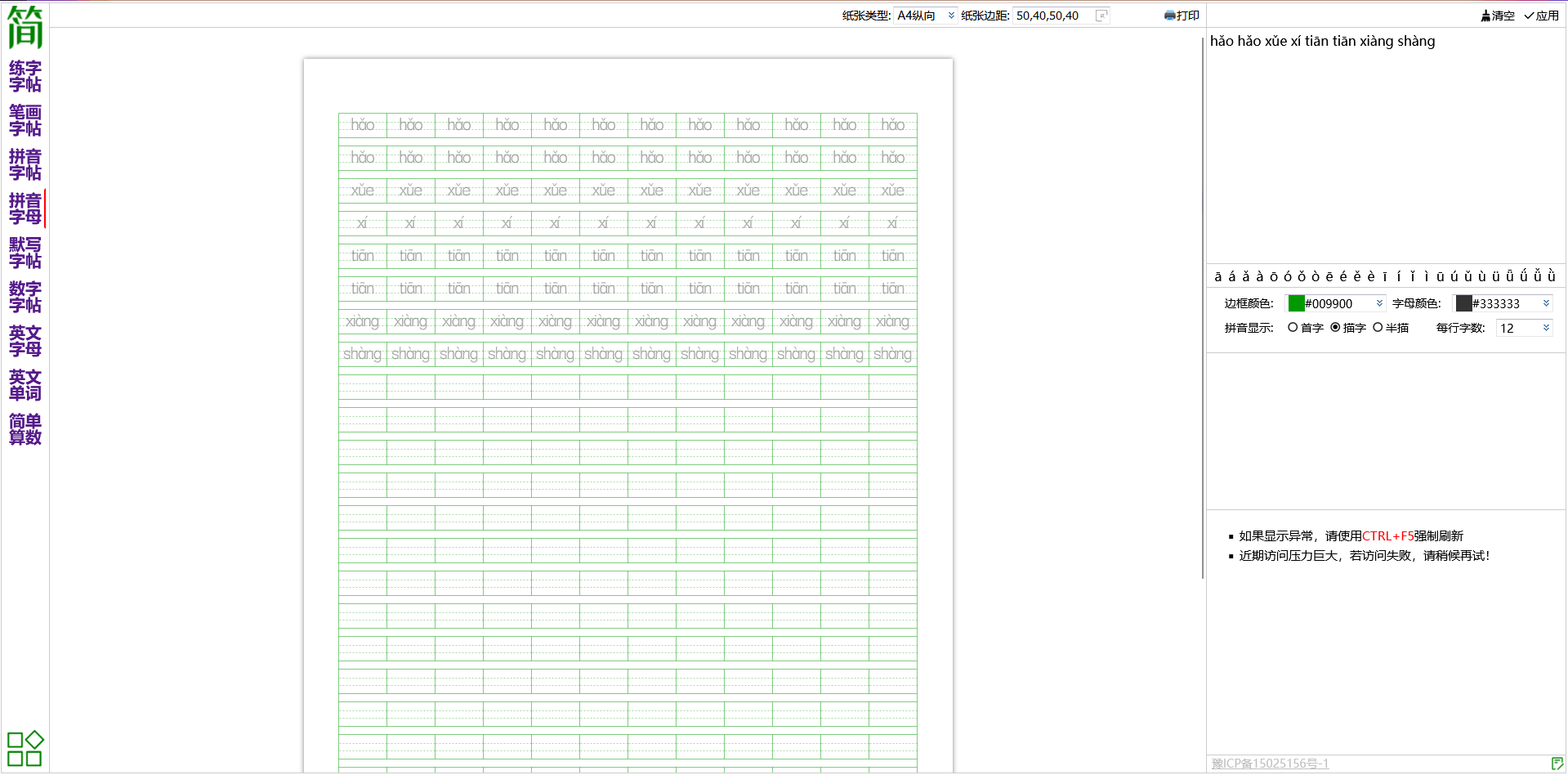Click the green note icon at bottom right
This screenshot has width=1568, height=775.
click(x=1557, y=764)
